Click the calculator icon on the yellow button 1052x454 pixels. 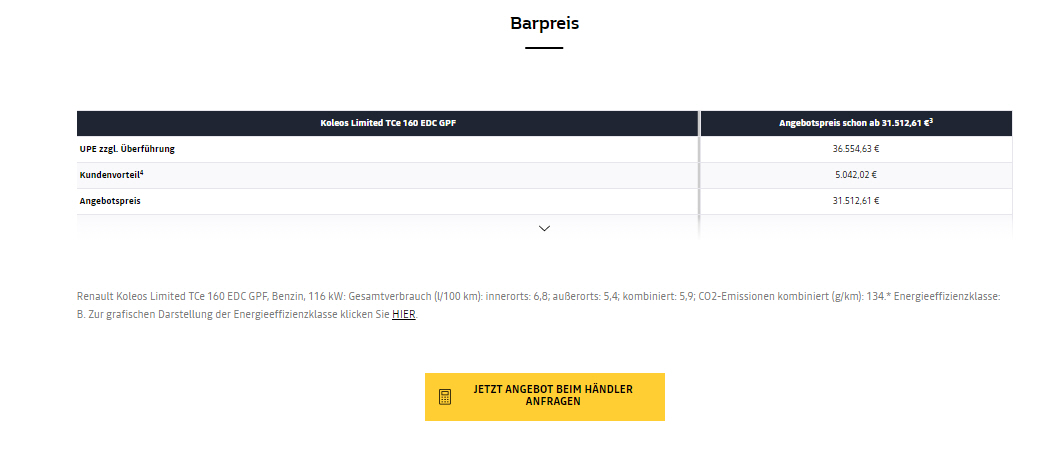click(445, 397)
